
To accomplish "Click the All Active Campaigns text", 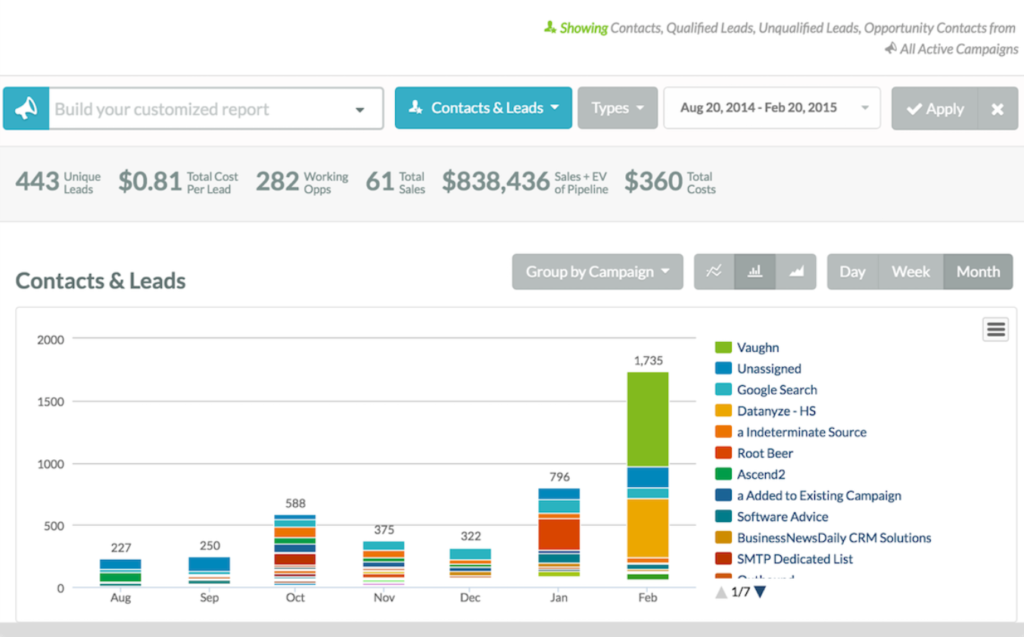I will click(x=958, y=49).
